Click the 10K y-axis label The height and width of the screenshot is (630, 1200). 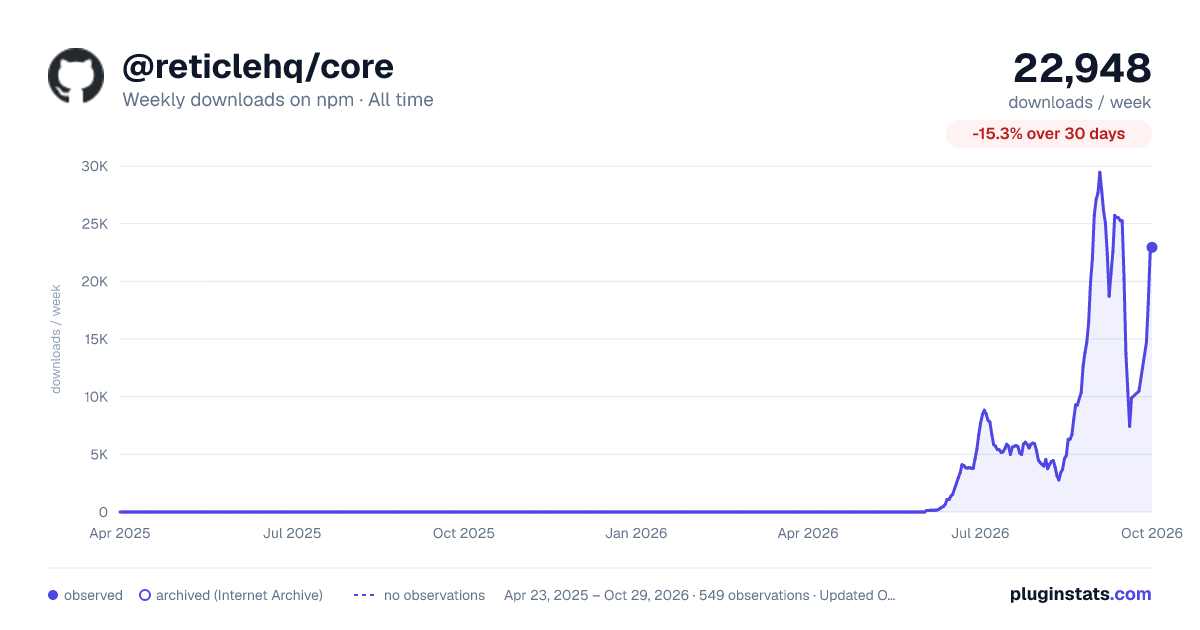[94, 397]
